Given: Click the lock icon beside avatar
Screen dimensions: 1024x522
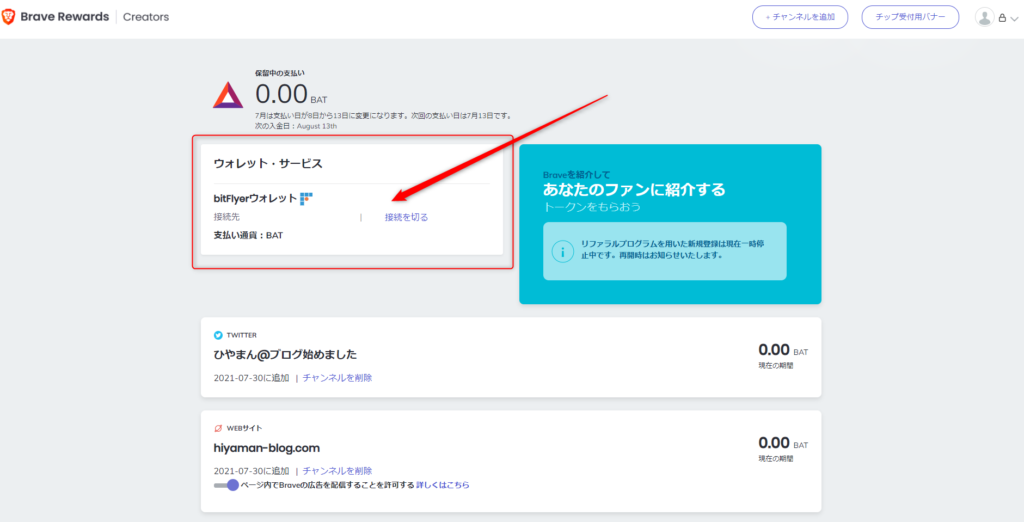Looking at the screenshot, I should tap(1001, 18).
